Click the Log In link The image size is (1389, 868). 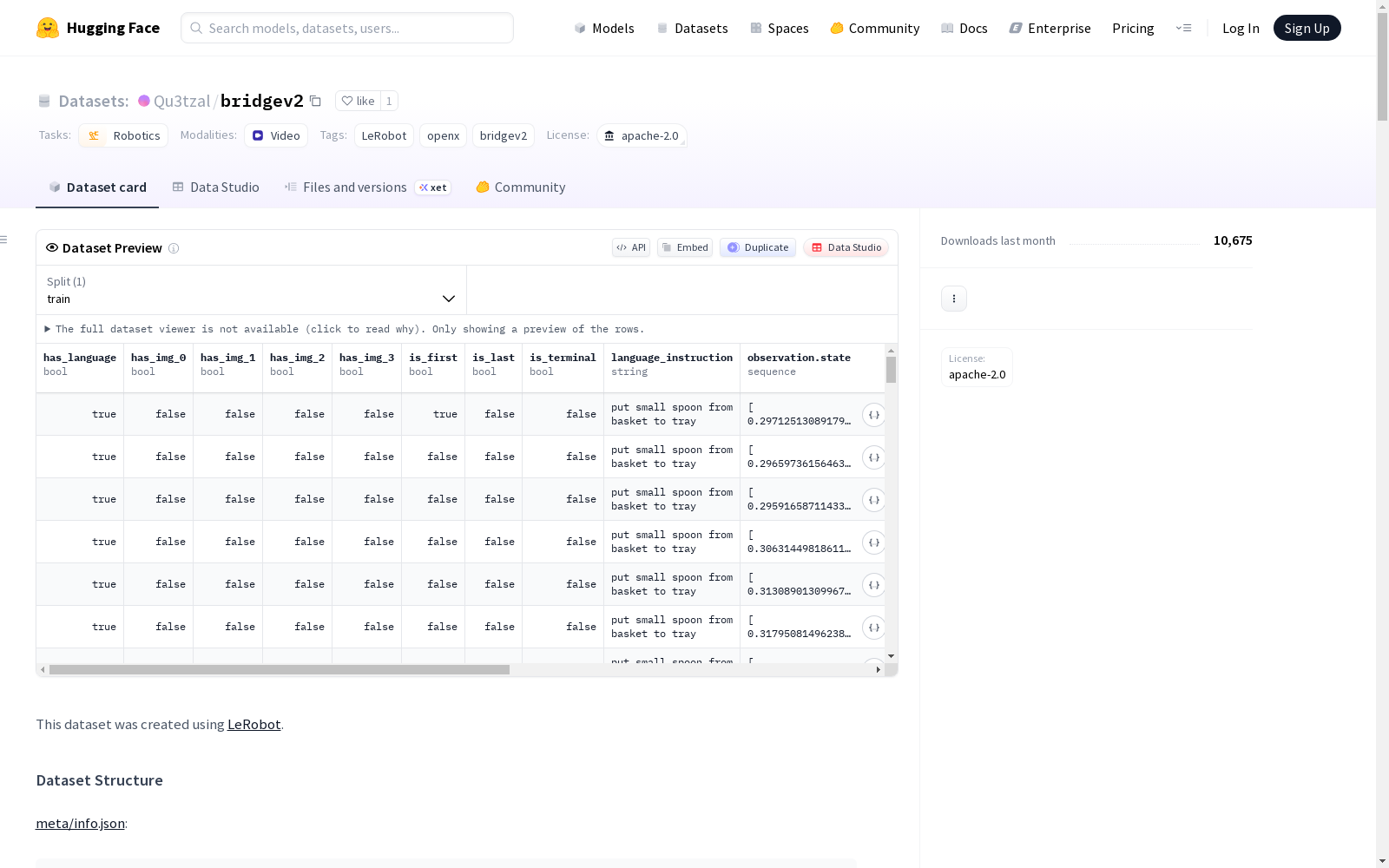1241,28
